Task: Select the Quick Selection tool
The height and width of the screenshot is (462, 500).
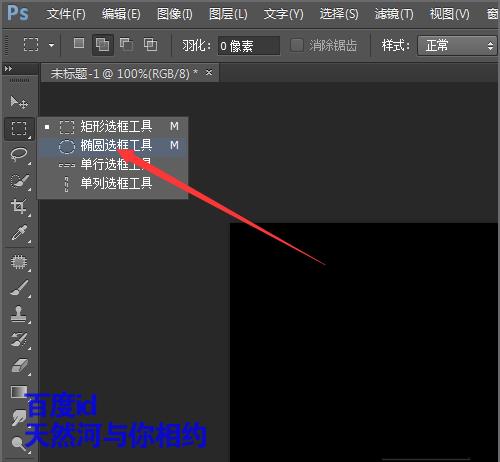Action: coord(19,181)
